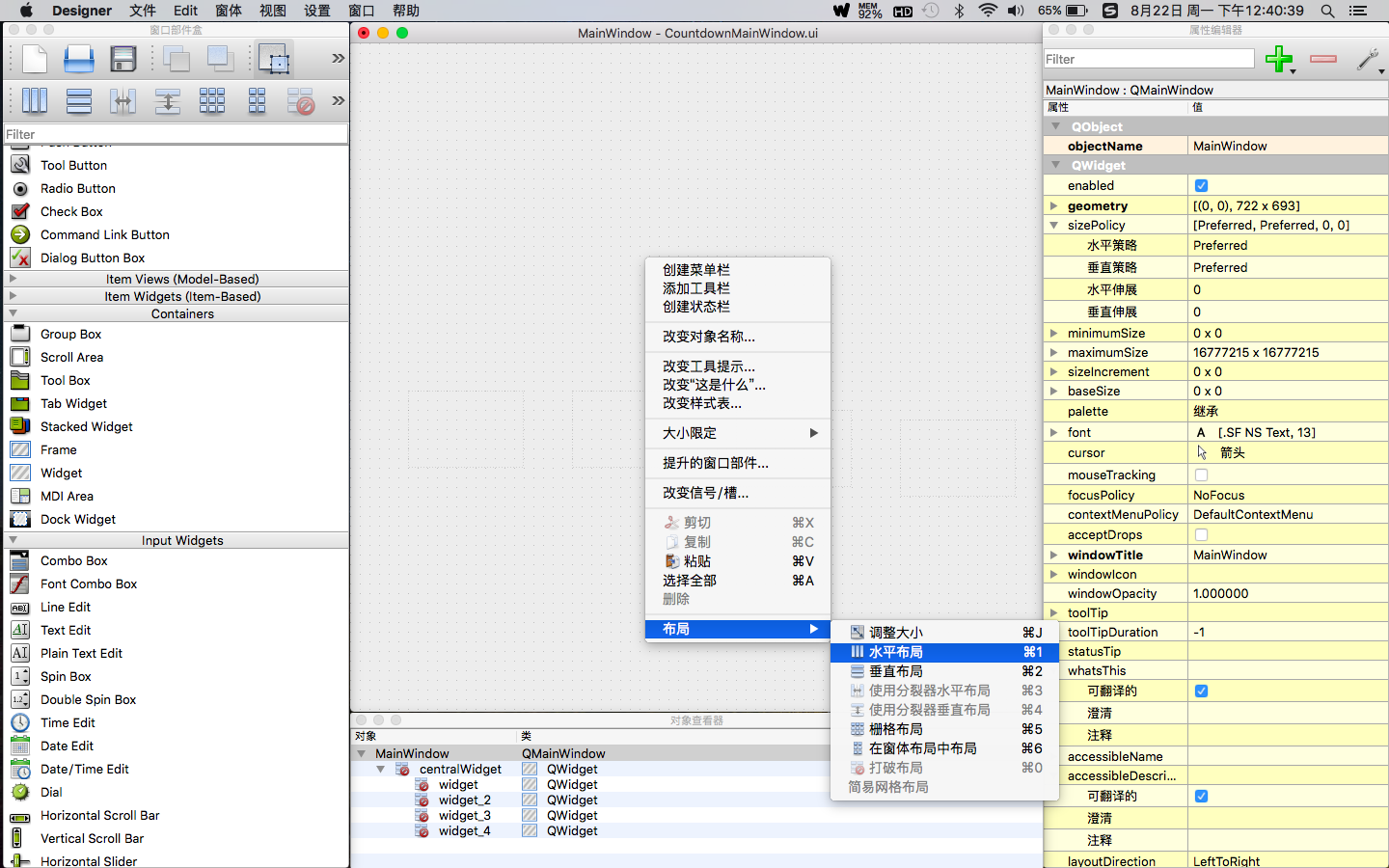Image resolution: width=1389 pixels, height=868 pixels.
Task: Click vertical splitter layout toolbar icon
Action: click(x=168, y=100)
